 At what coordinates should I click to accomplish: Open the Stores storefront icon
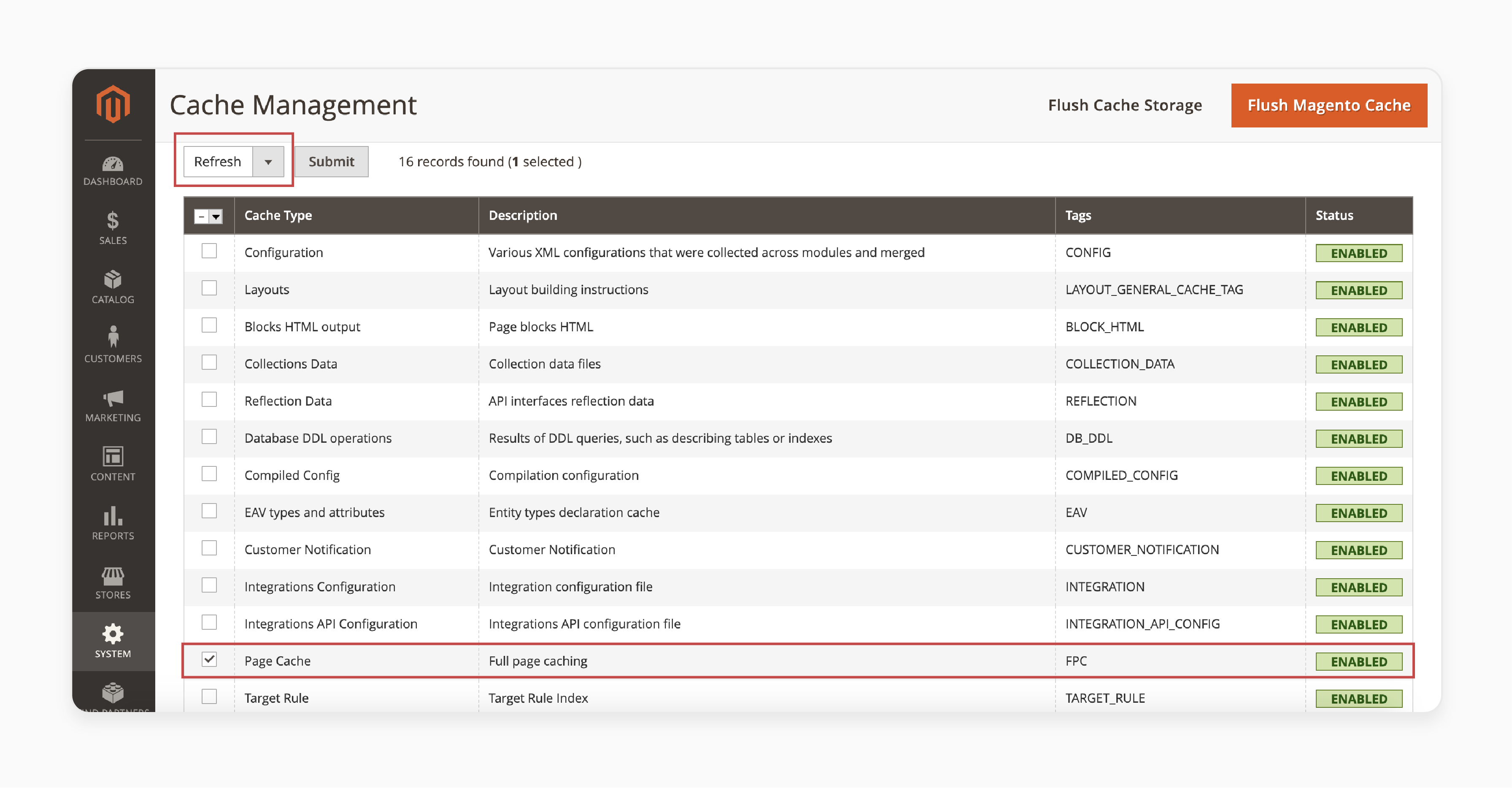(113, 576)
